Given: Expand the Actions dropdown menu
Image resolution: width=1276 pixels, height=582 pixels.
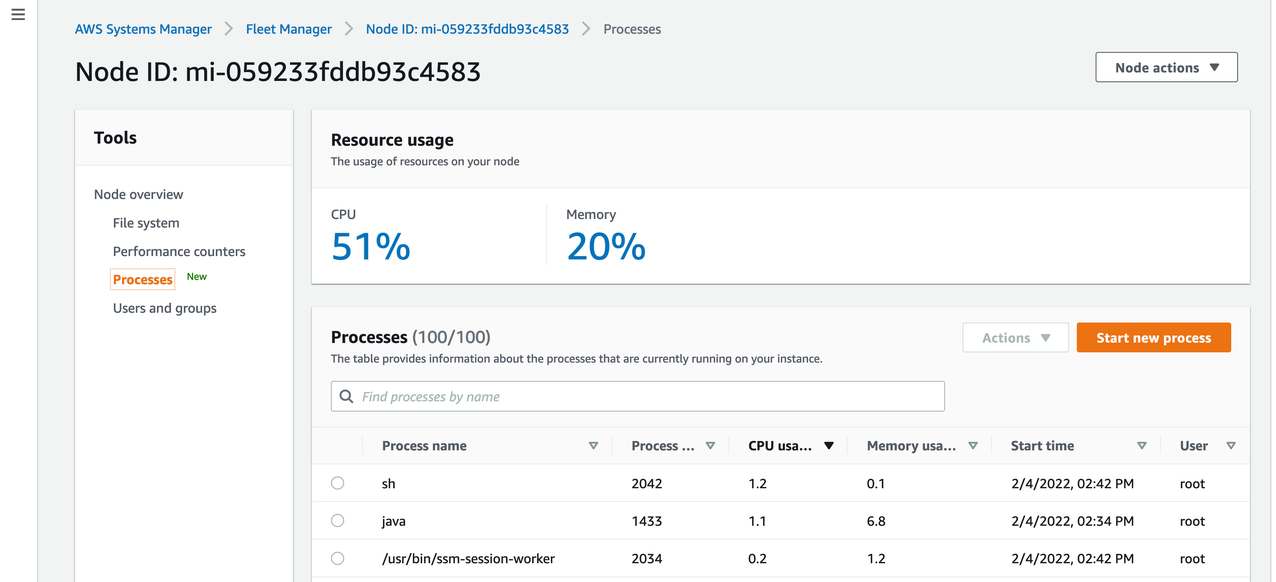Looking at the screenshot, I should (1015, 338).
